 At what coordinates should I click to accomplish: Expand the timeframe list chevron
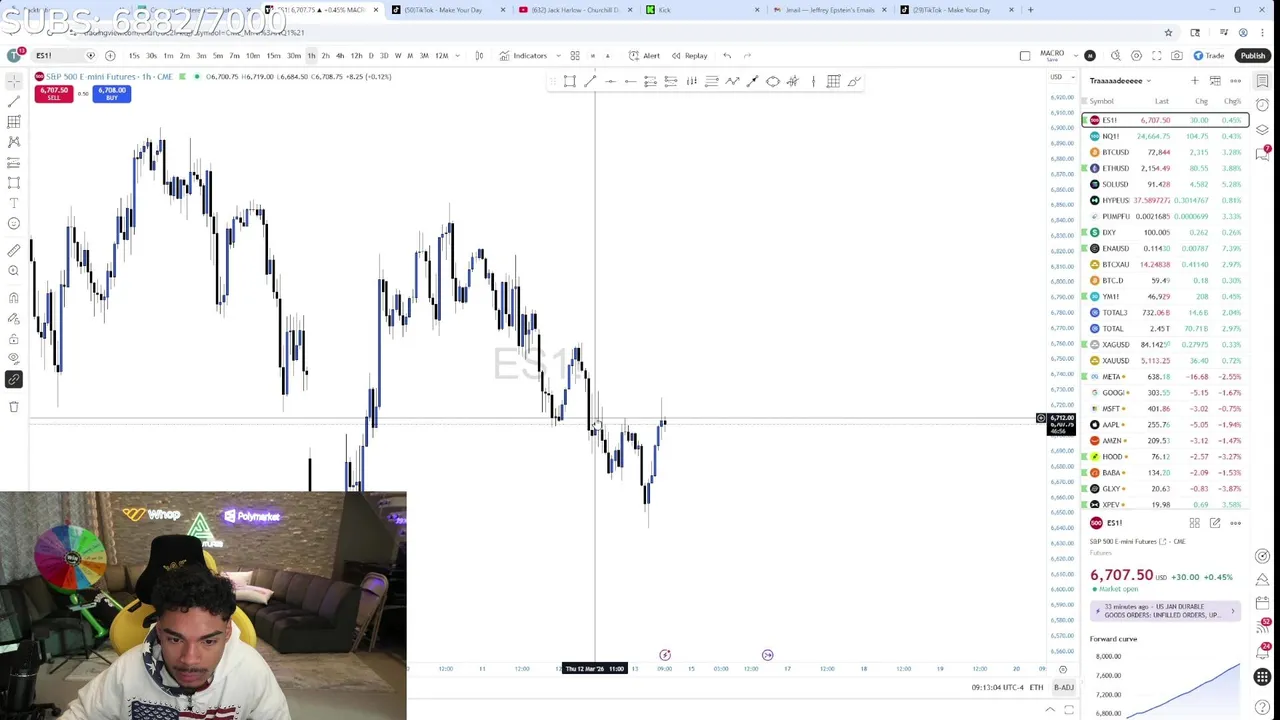coord(458,56)
